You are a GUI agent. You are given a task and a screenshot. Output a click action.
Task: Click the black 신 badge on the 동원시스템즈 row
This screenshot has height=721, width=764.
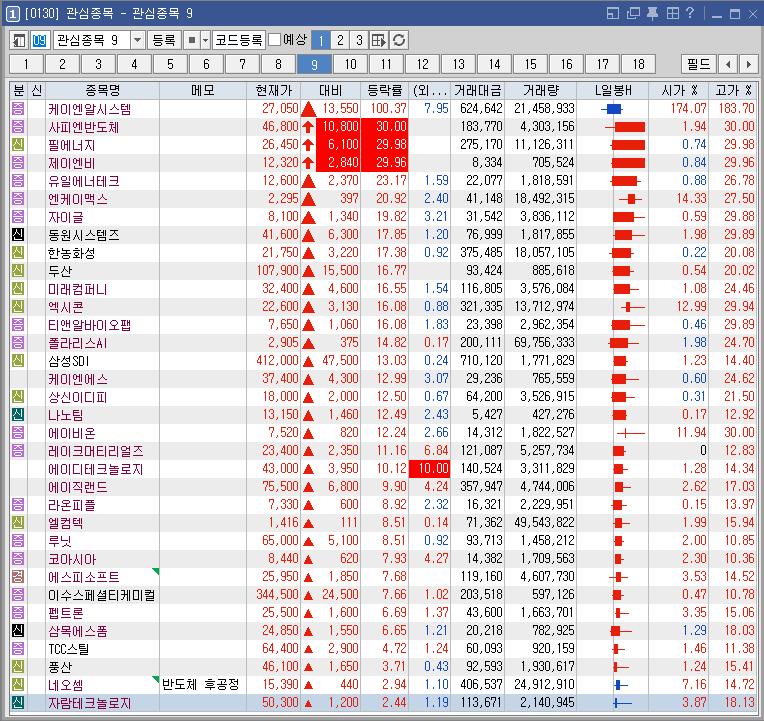tap(18, 234)
